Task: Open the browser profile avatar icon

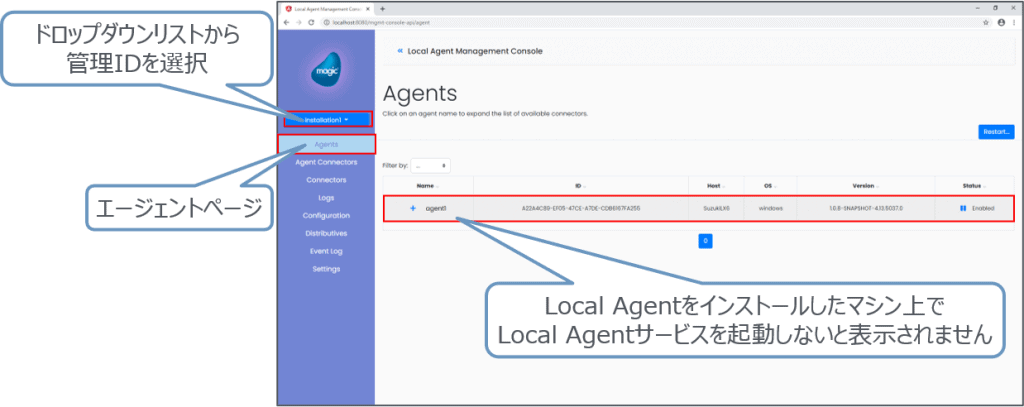Action: click(x=1000, y=22)
